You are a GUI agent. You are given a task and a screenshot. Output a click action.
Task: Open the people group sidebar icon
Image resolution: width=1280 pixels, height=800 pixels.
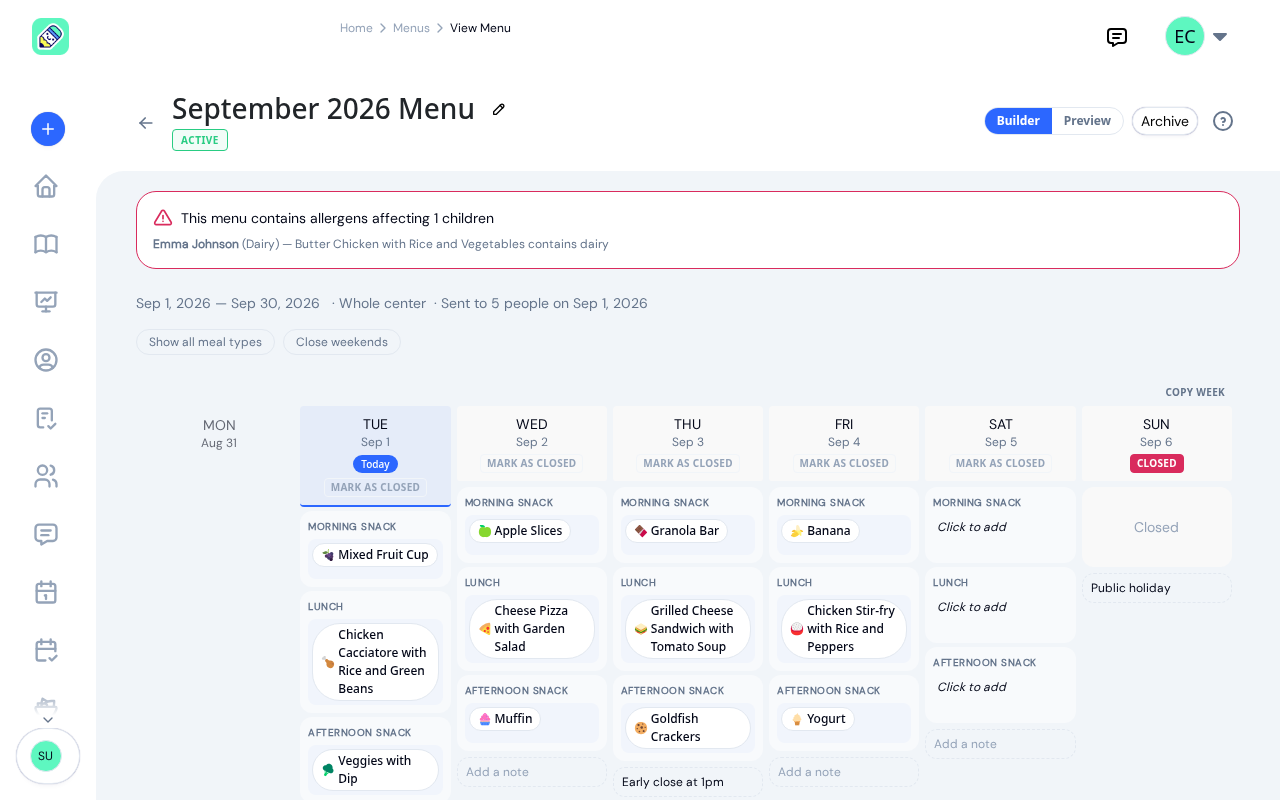[x=46, y=476]
